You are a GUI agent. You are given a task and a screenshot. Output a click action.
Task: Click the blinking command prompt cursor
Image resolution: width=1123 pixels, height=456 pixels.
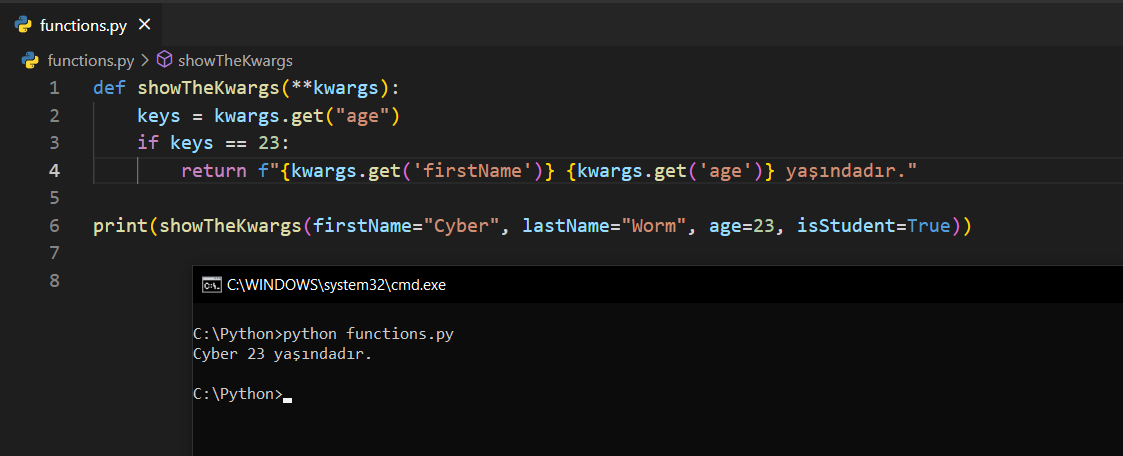[288, 399]
